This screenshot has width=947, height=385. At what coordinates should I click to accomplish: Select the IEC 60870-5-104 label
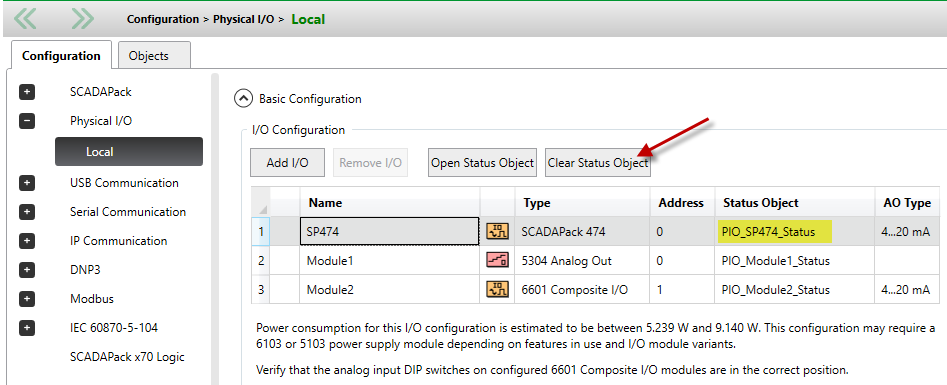click(x=114, y=328)
